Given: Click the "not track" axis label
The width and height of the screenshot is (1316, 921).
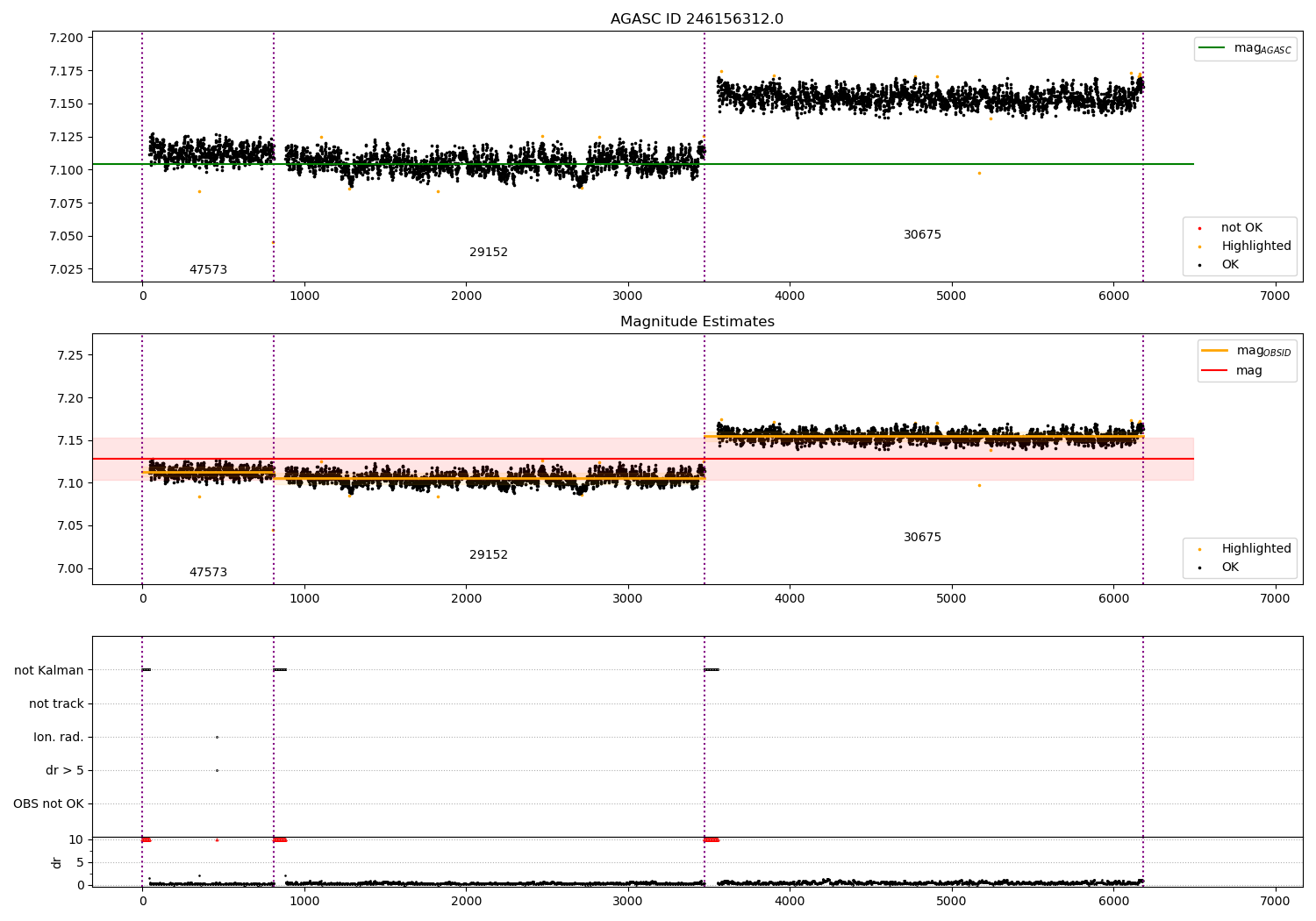Looking at the screenshot, I should [x=56, y=704].
